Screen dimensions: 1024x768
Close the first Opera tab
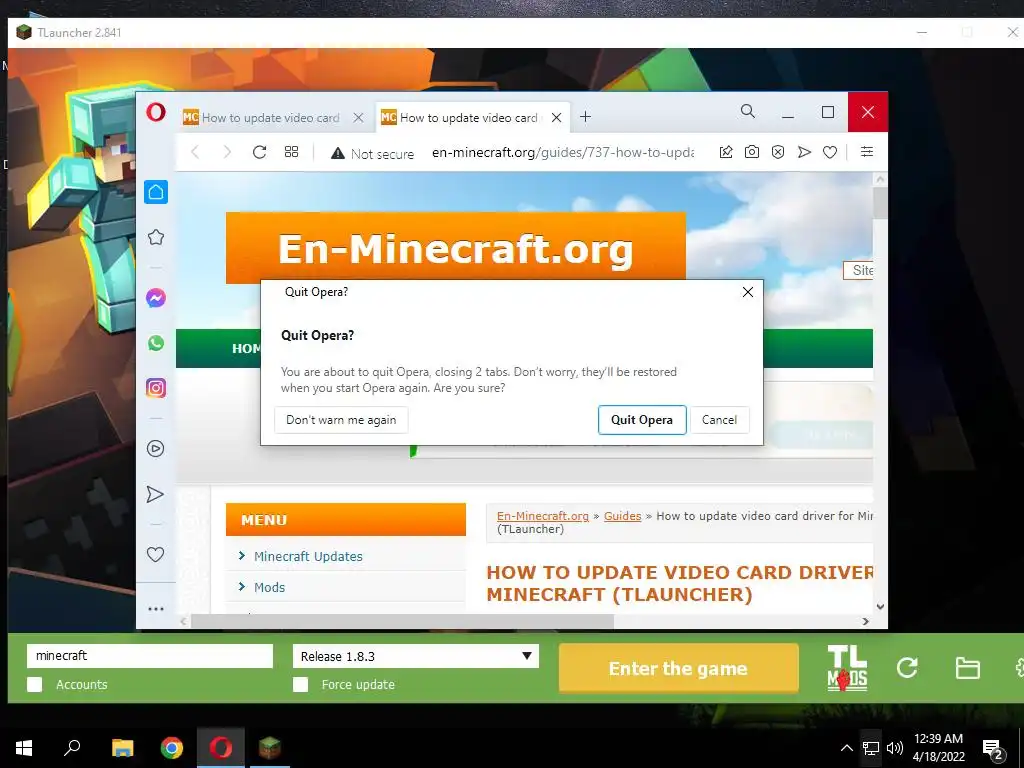[358, 118]
